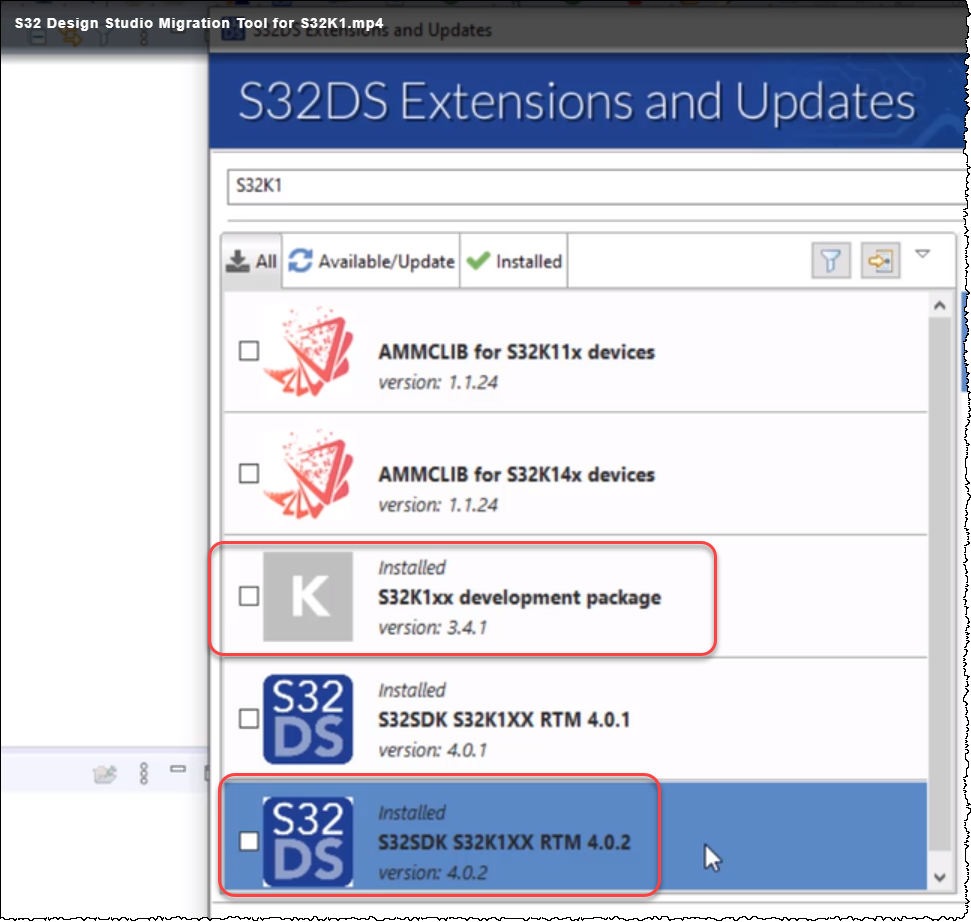
Task: Click 'version: 4.0.2' text
Action: pyautogui.click(x=433, y=872)
